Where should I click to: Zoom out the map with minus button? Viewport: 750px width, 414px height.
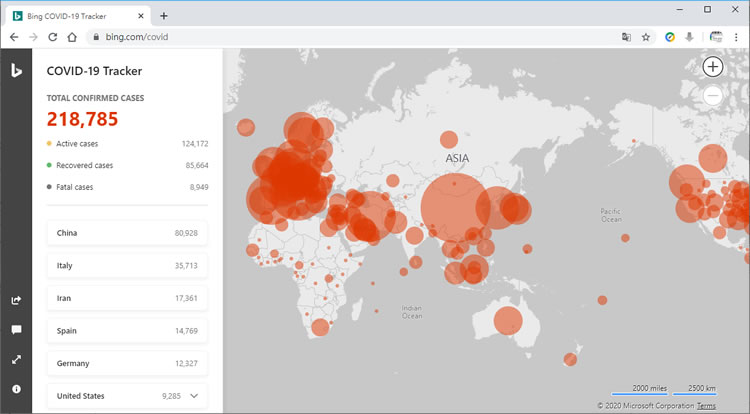(712, 96)
